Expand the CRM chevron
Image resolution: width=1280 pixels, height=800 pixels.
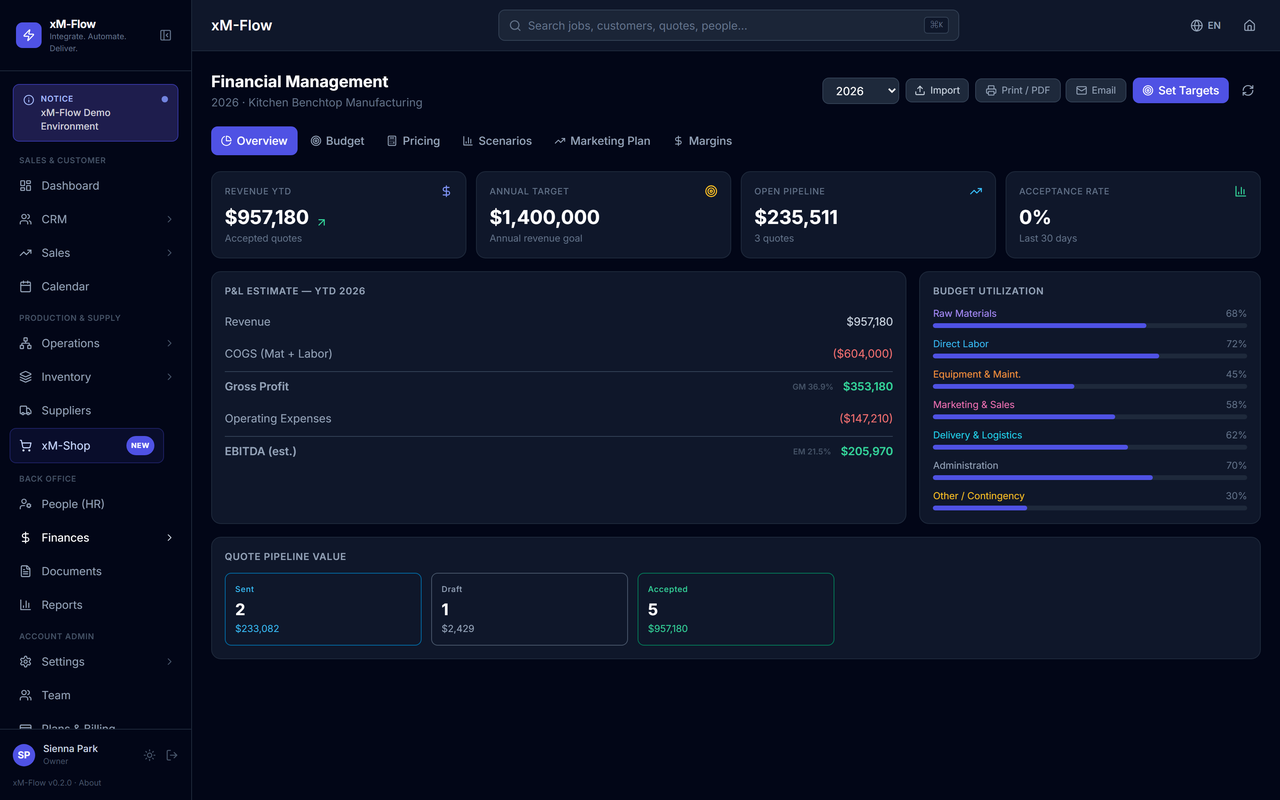click(169, 219)
